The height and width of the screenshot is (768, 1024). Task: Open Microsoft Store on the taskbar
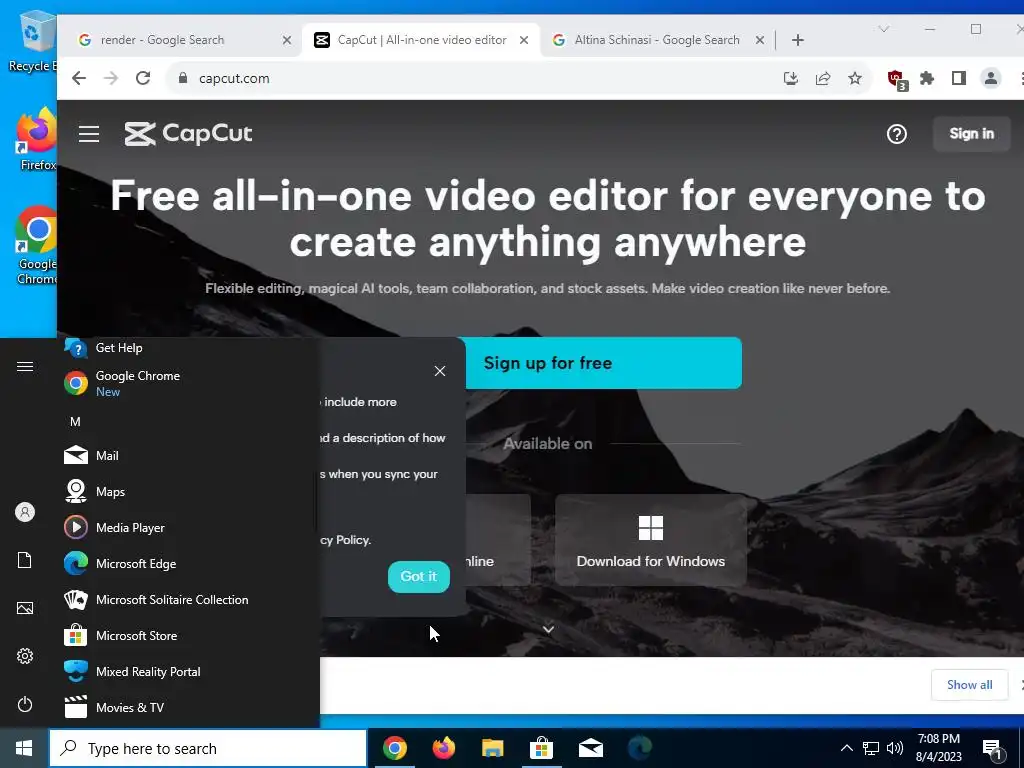click(541, 748)
